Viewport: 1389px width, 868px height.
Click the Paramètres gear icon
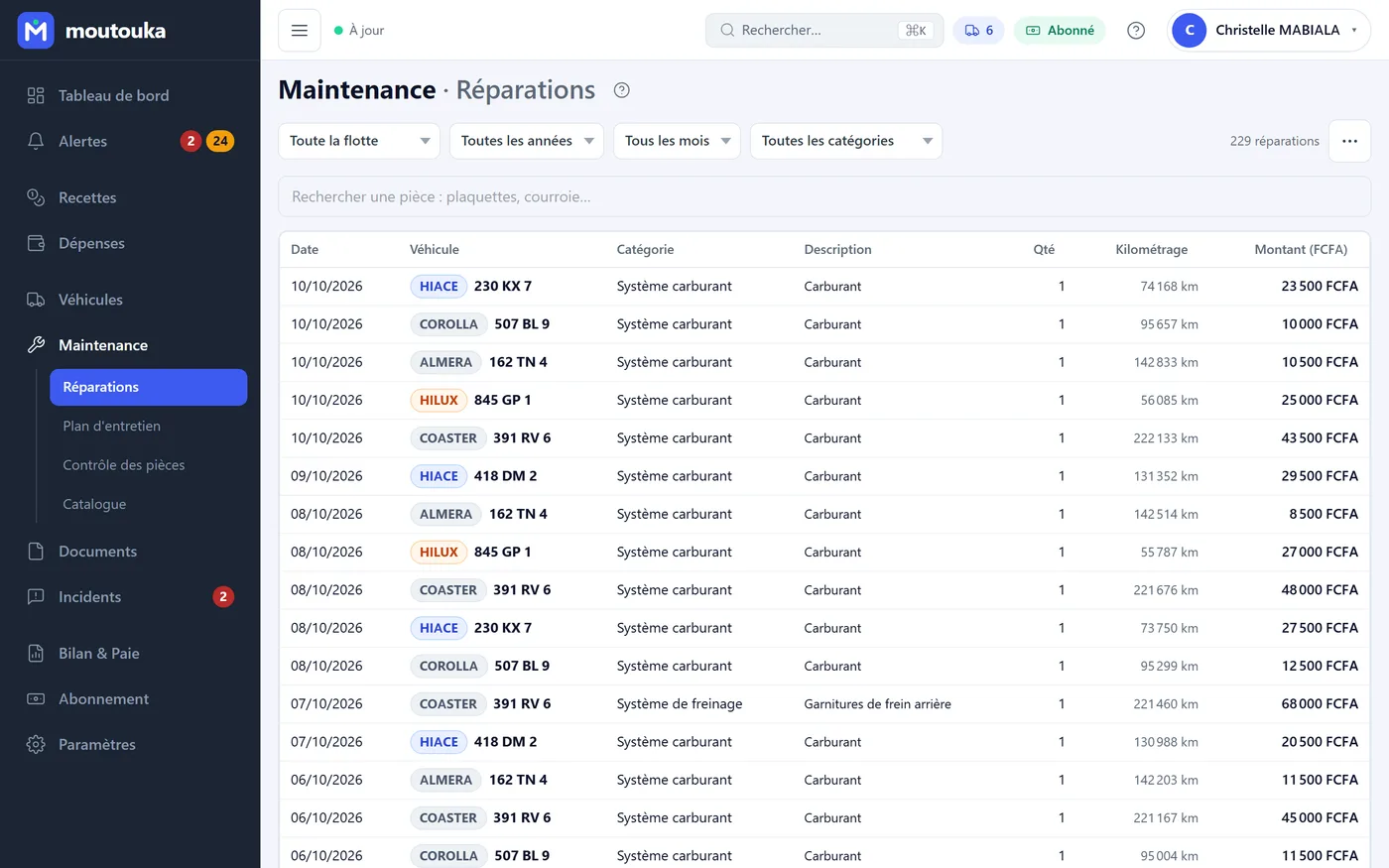[36, 745]
